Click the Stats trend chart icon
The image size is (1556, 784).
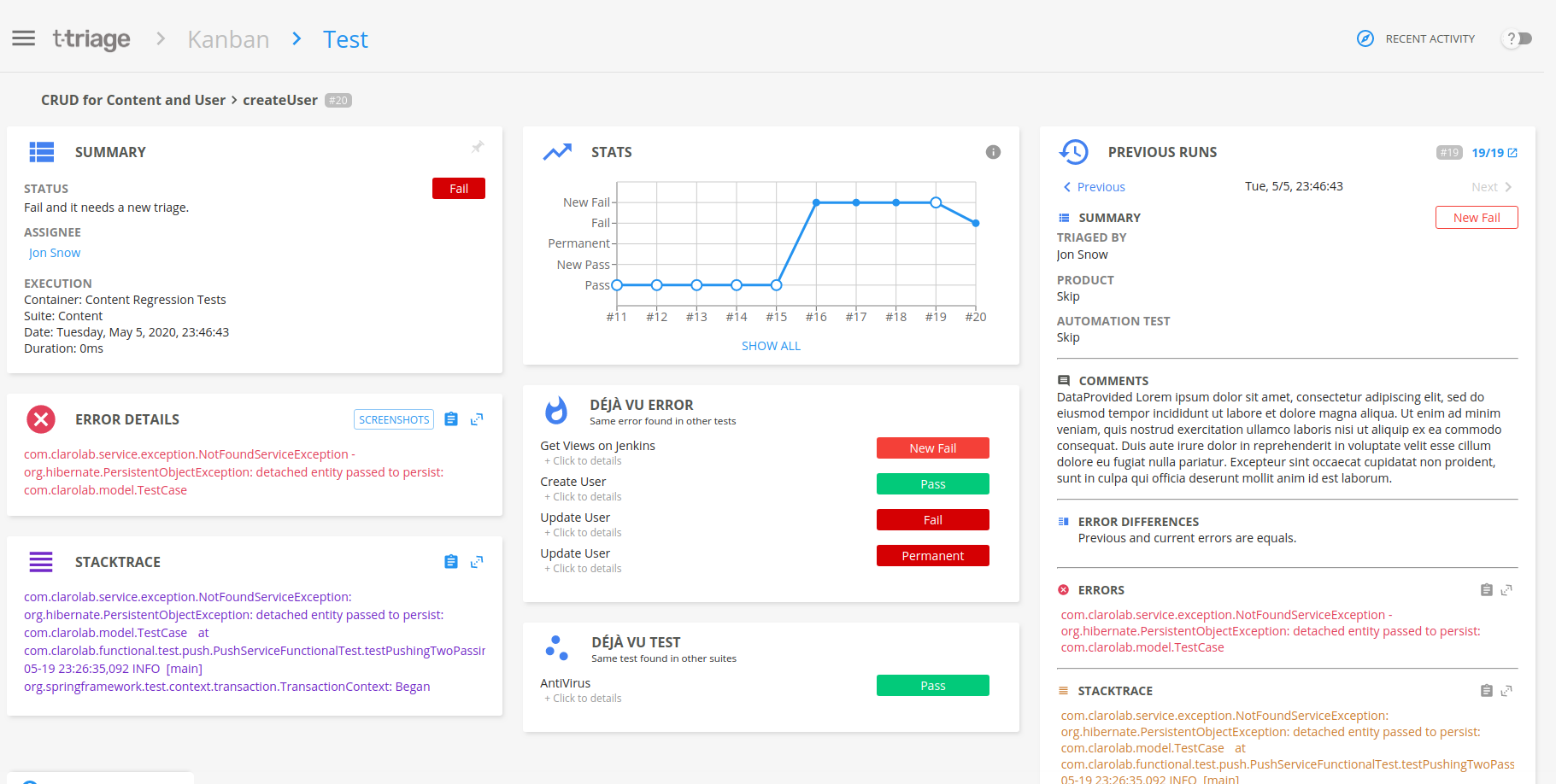[x=557, y=152]
